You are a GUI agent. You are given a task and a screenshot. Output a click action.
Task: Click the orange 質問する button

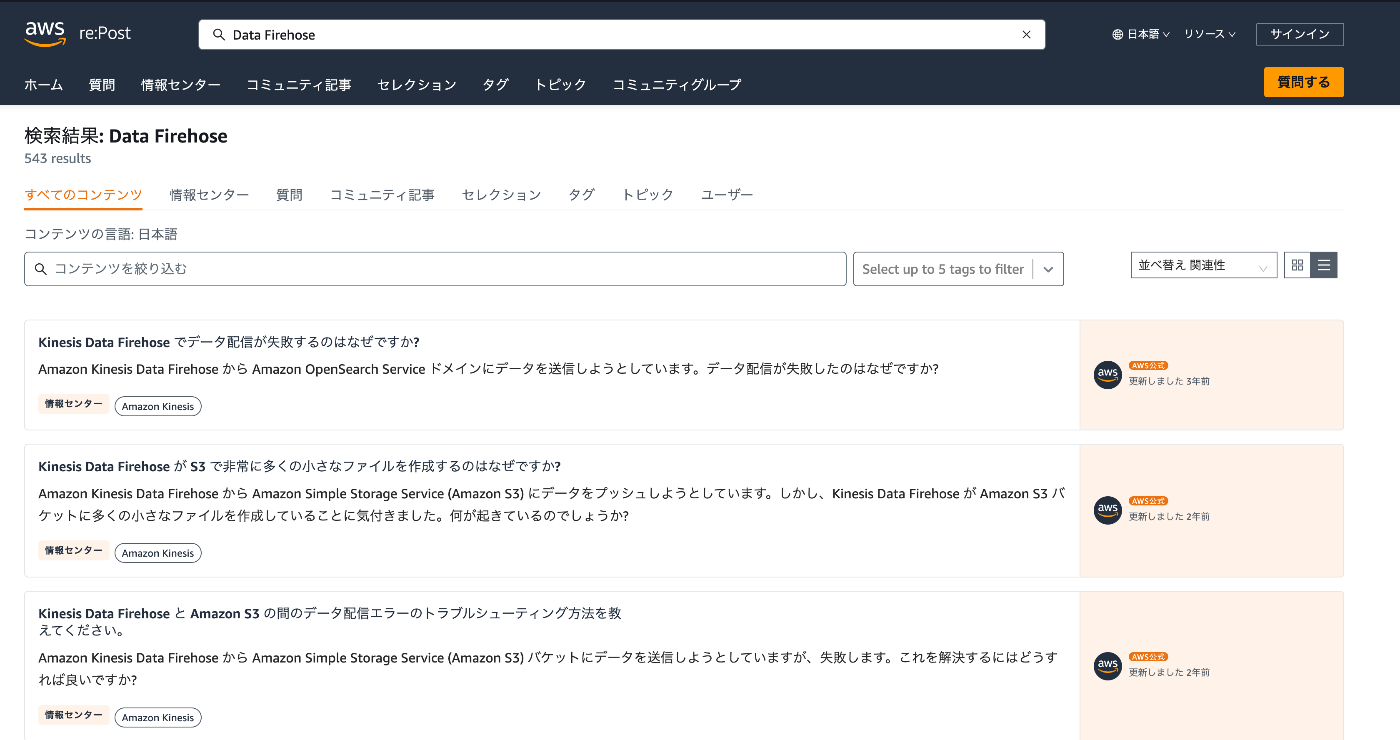(1303, 82)
